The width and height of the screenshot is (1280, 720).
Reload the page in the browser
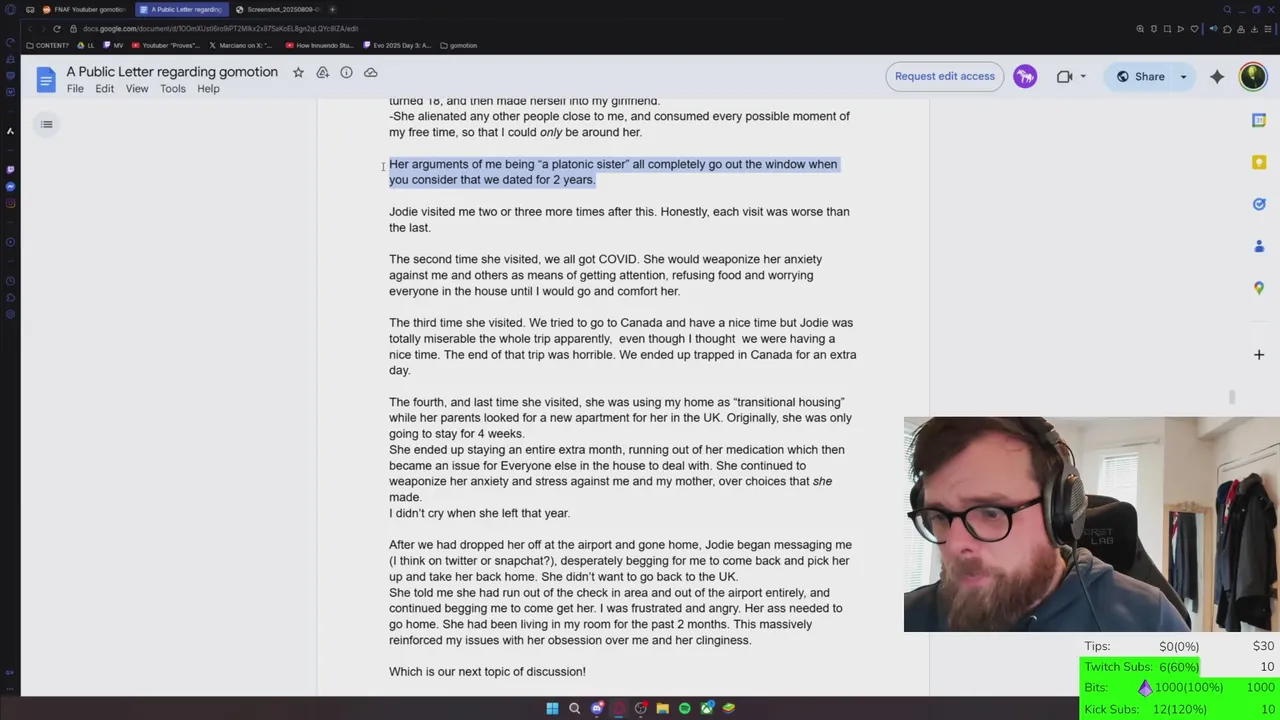(56, 29)
